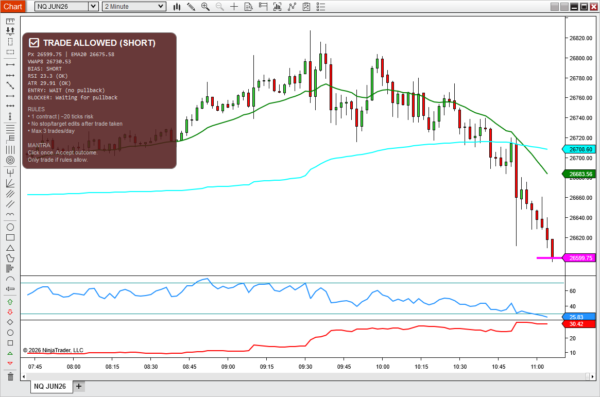Click the 'BLOCKER: waiting for pullback' text
The image size is (600, 397).
pyautogui.click(x=72, y=98)
